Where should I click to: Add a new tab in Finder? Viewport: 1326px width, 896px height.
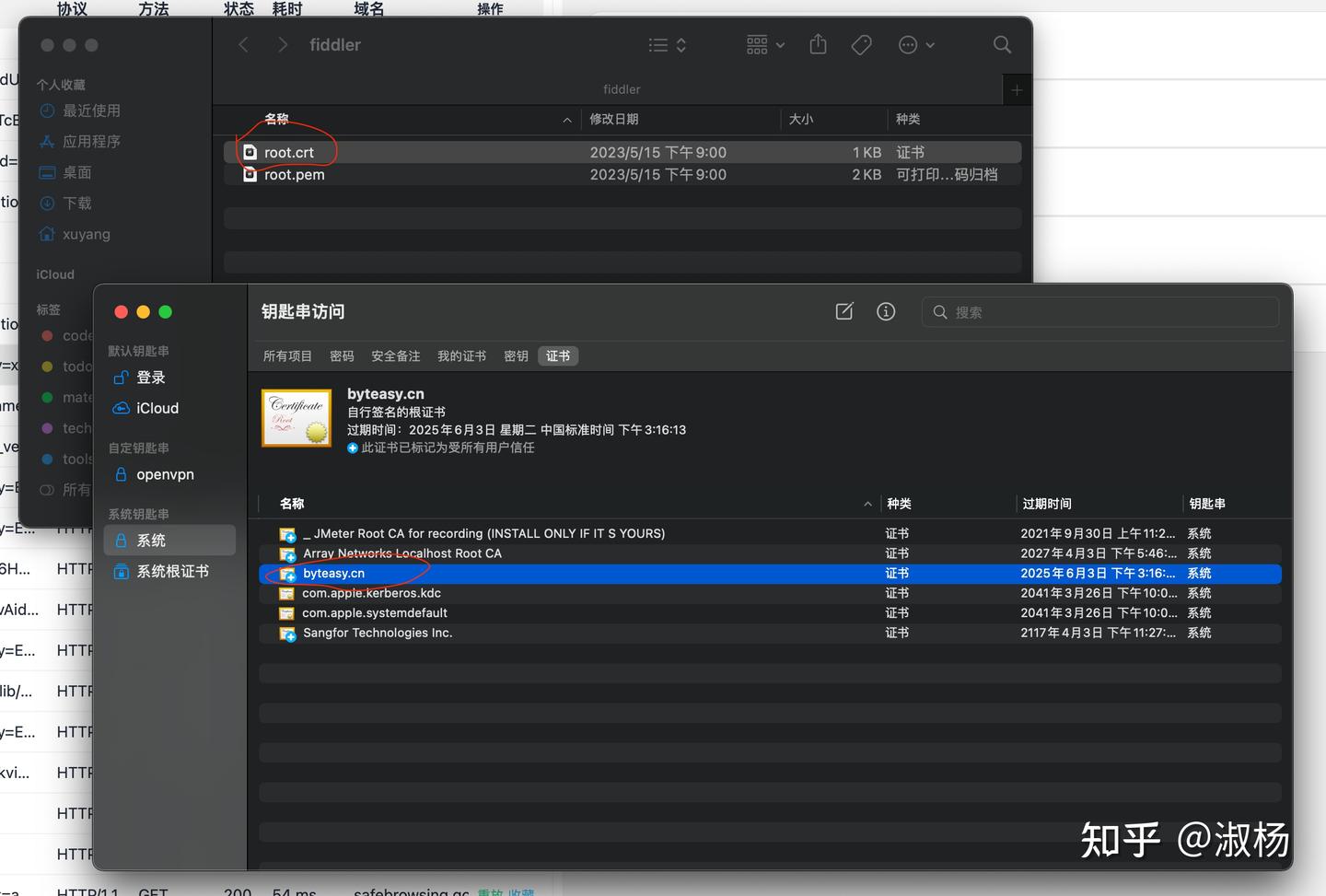point(1017,89)
